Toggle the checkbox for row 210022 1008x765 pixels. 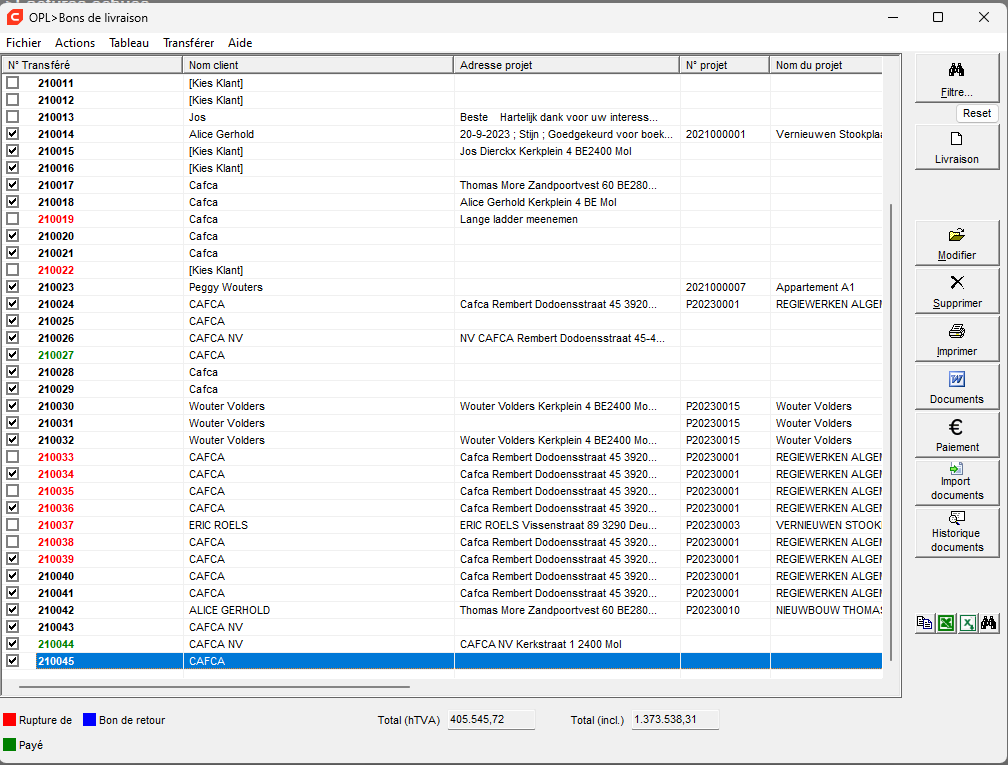pyautogui.click(x=13, y=270)
